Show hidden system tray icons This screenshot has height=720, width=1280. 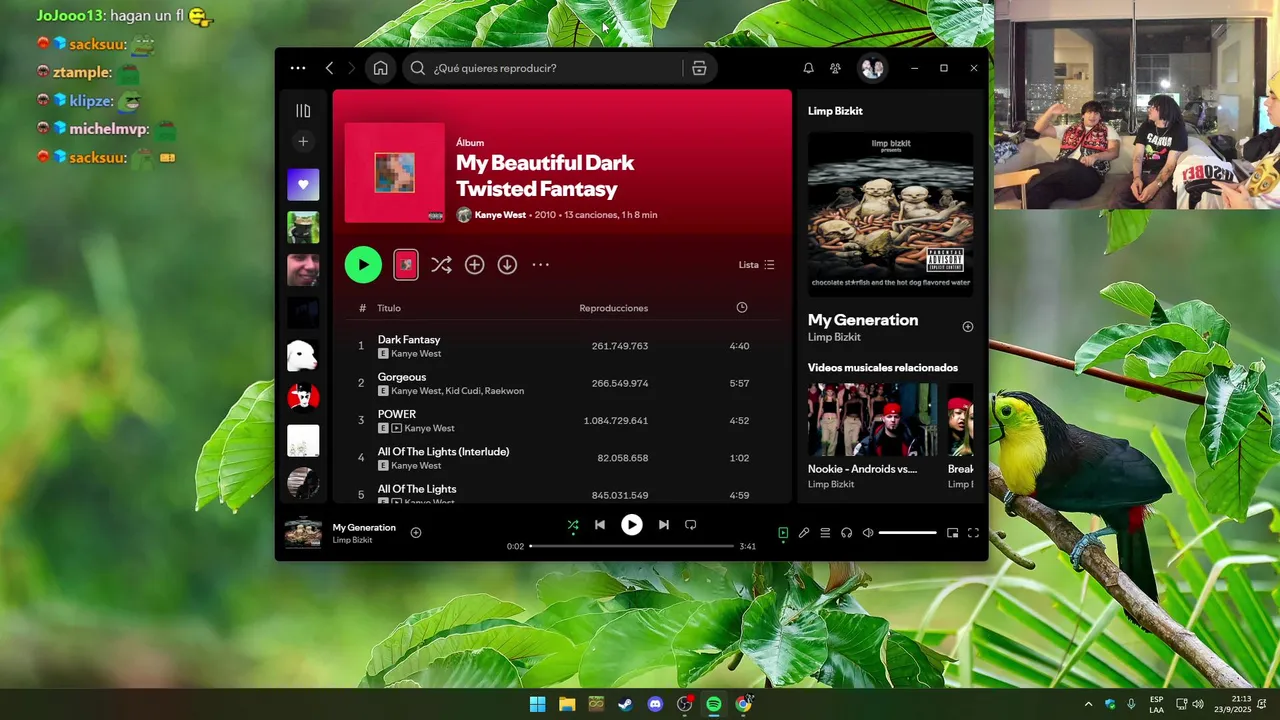point(1088,704)
